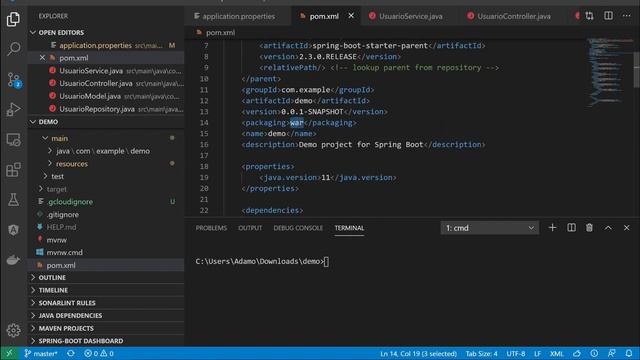
Task: Open HELP.md file in explorer
Action: 106,227
